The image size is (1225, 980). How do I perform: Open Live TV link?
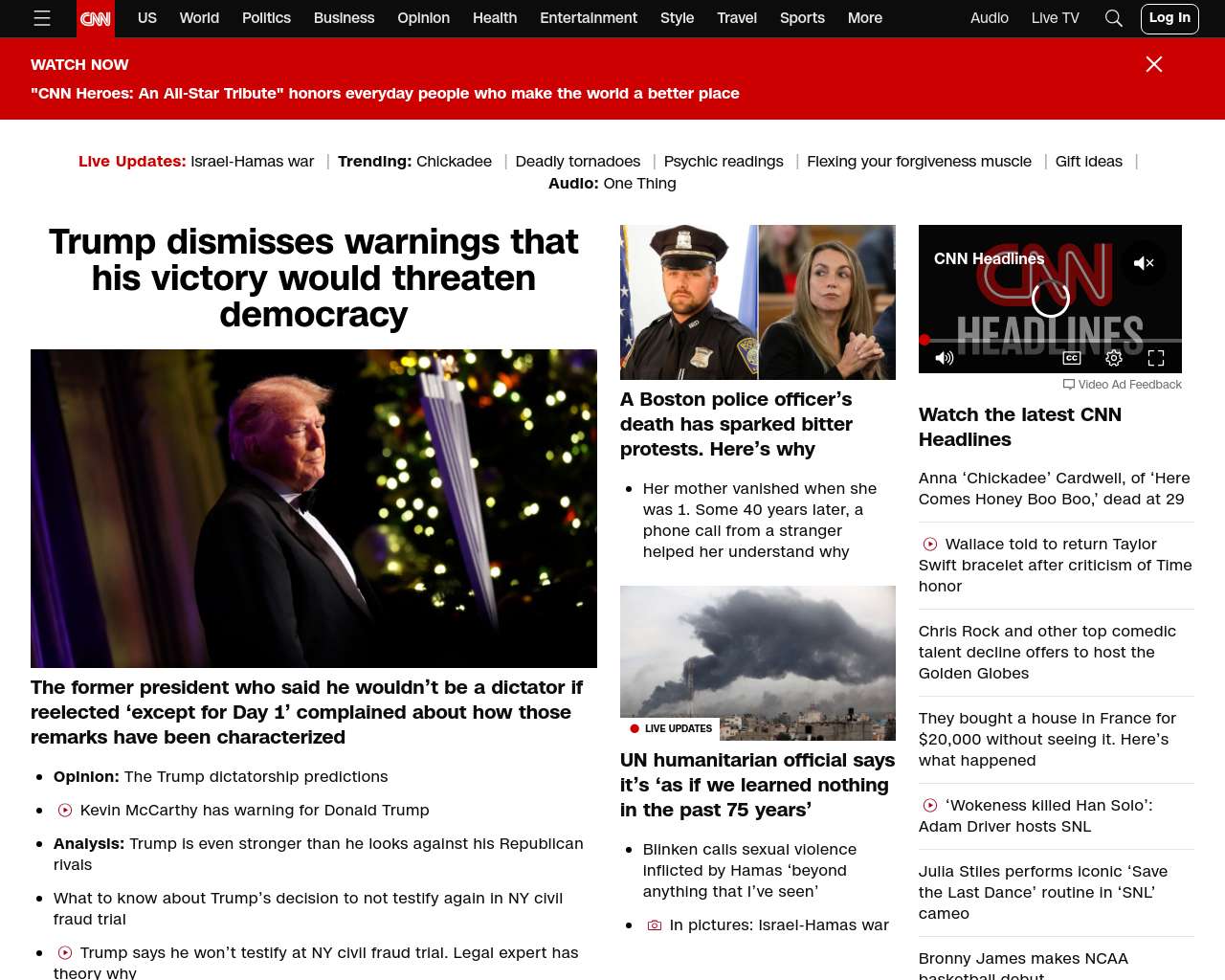[1055, 18]
